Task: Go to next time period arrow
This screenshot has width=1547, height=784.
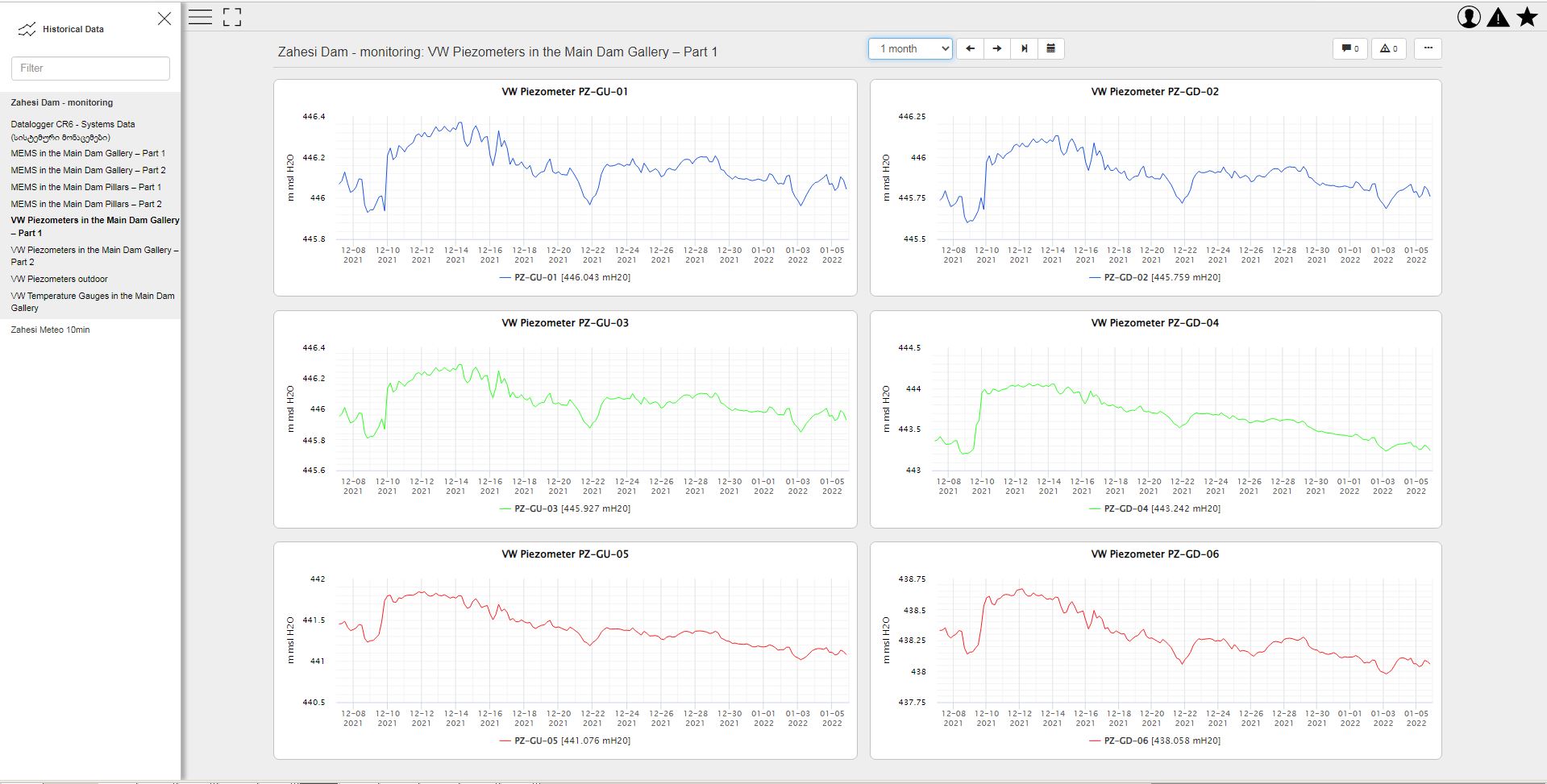Action: (997, 48)
